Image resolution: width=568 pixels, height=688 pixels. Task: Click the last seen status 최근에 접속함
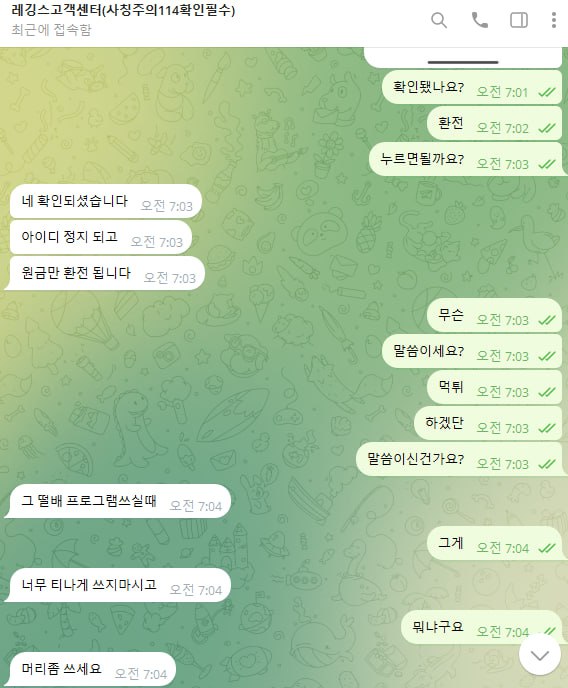coord(51,30)
